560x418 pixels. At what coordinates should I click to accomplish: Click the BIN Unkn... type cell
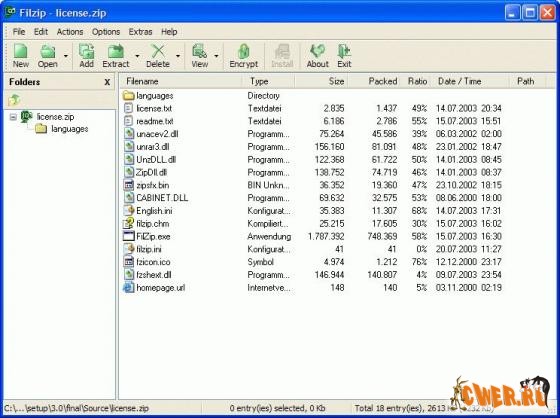click(x=268, y=185)
